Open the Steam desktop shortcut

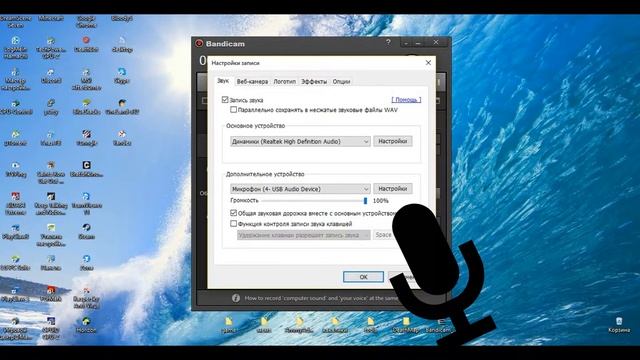tap(86, 231)
